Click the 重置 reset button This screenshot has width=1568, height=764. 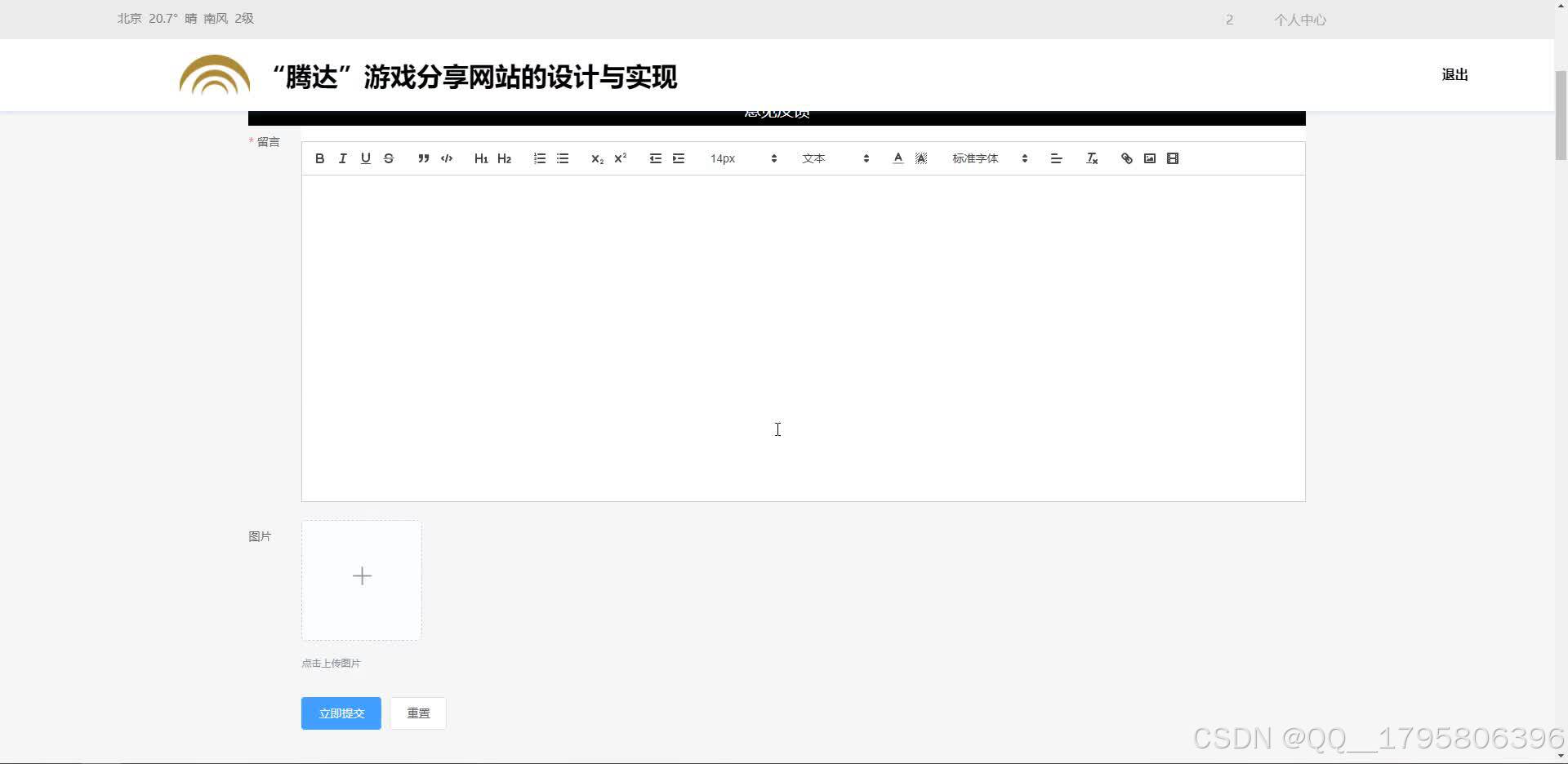pos(418,713)
